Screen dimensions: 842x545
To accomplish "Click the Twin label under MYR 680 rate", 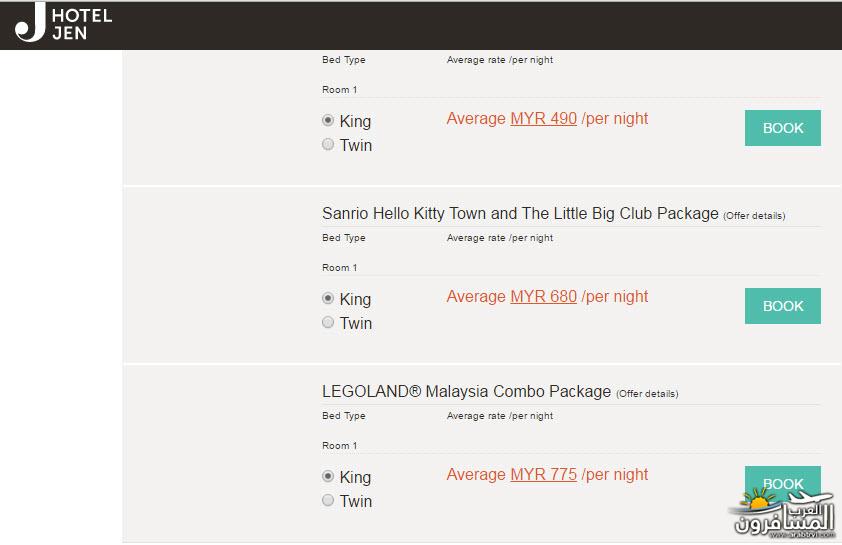I will [355, 323].
